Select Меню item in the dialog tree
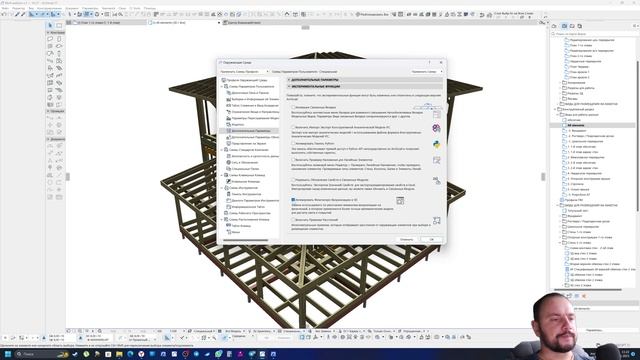Viewport: 640px width, 360px height. click(236, 232)
